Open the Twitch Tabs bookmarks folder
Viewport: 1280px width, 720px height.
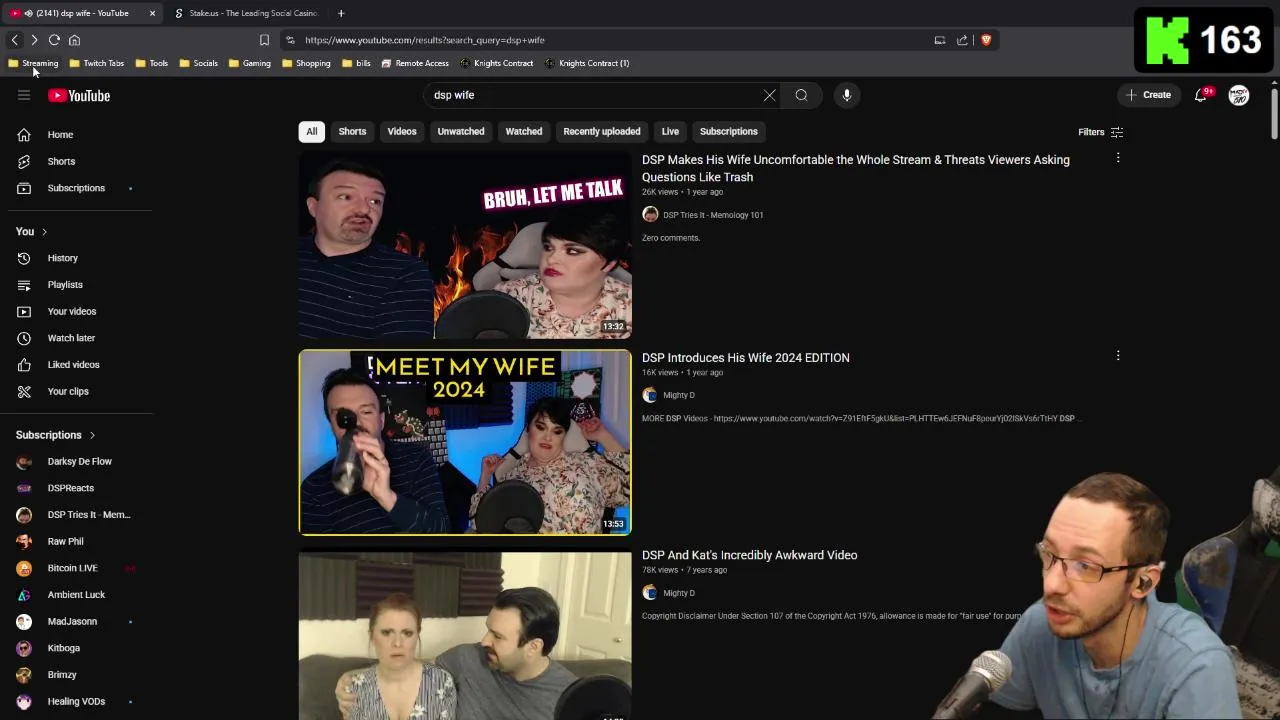(96, 63)
